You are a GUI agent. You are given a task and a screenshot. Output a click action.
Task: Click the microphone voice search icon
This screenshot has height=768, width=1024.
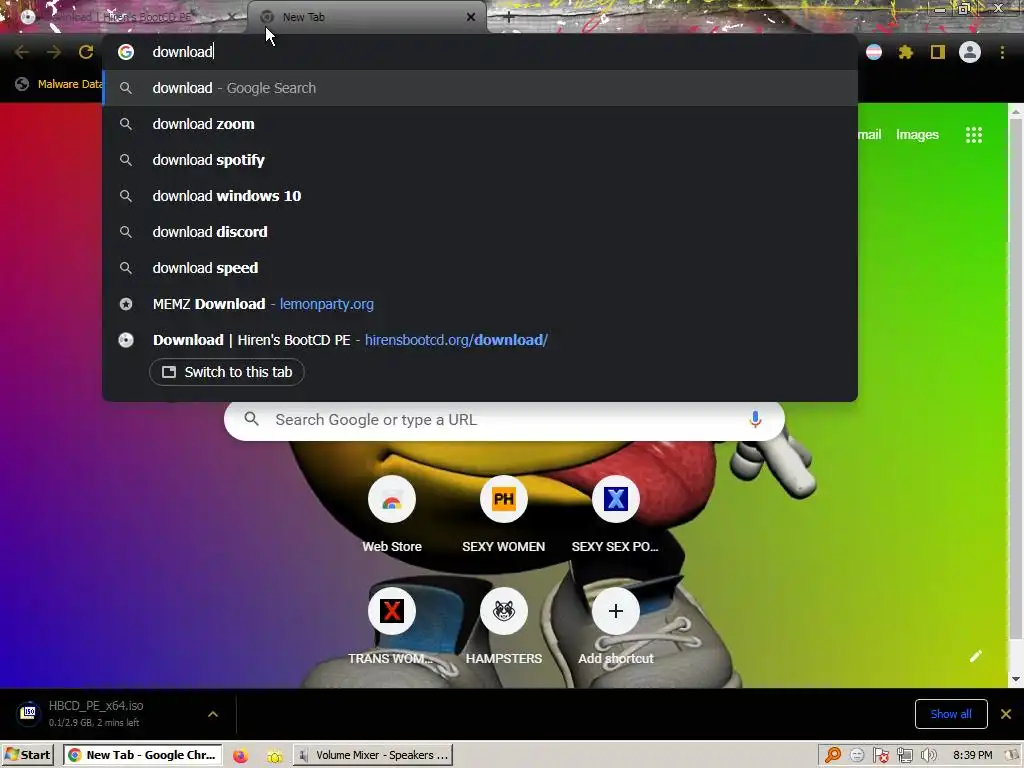pyautogui.click(x=755, y=419)
